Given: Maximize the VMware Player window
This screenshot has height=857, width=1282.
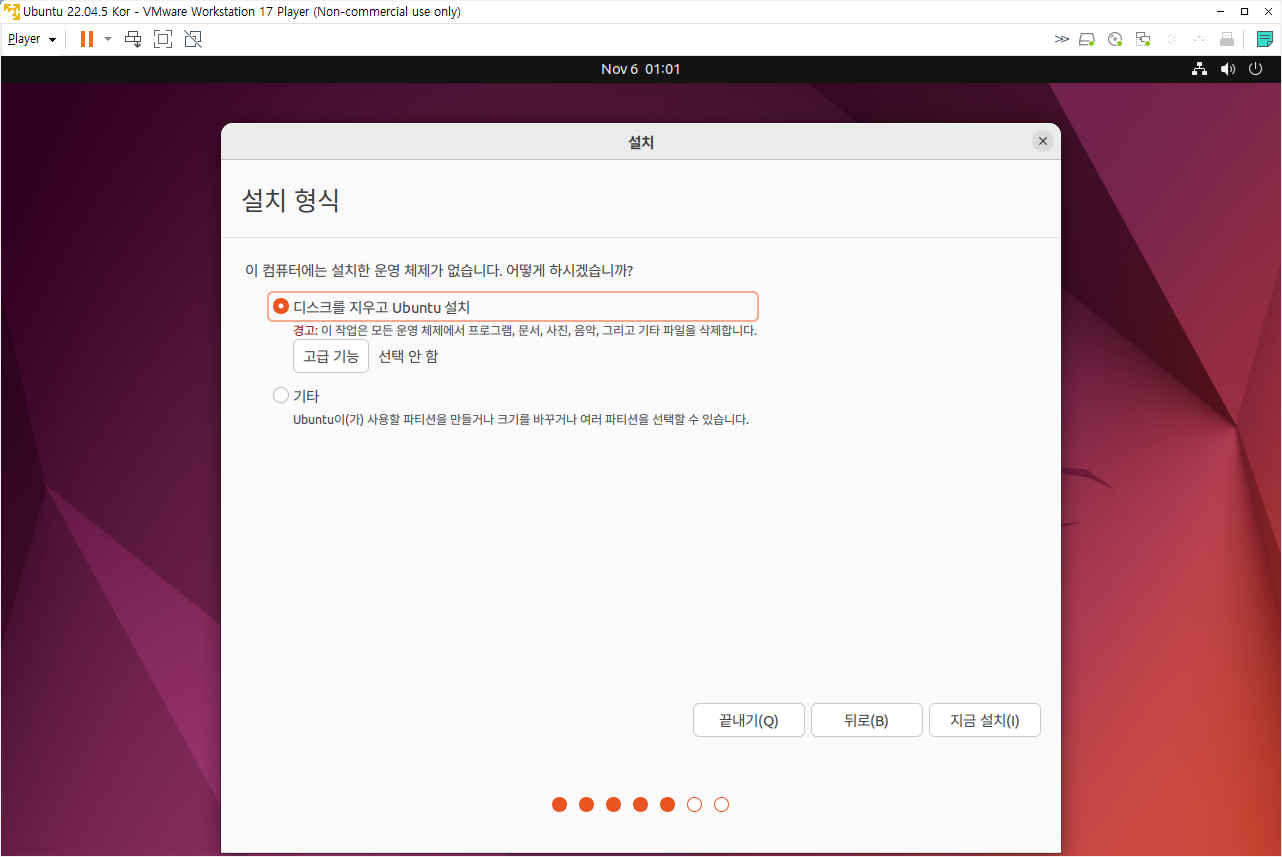Looking at the screenshot, I should (x=1244, y=11).
